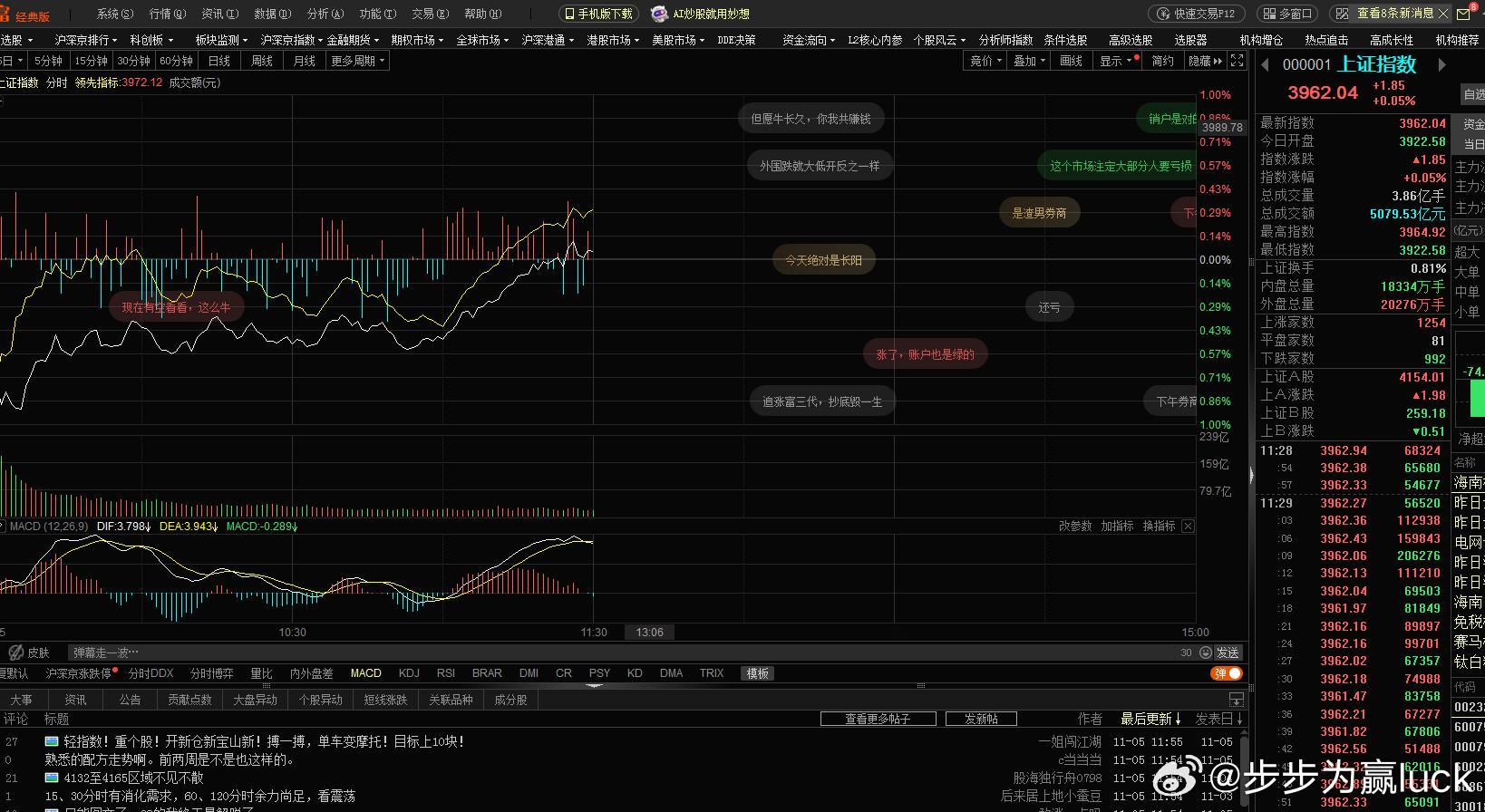1485x812 pixels.
Task: Click the 发新帖 new post button
Action: click(x=981, y=719)
